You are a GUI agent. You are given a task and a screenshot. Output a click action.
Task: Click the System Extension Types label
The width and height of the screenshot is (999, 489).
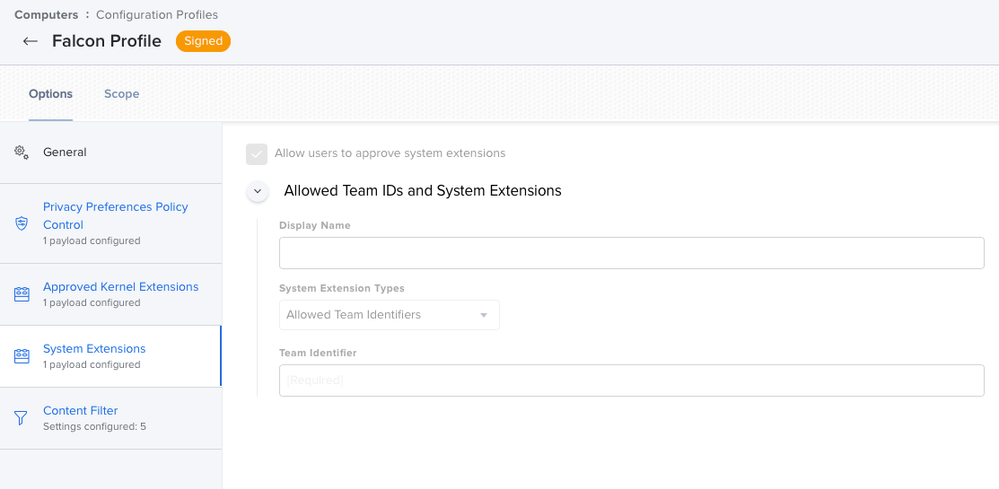pyautogui.click(x=342, y=288)
